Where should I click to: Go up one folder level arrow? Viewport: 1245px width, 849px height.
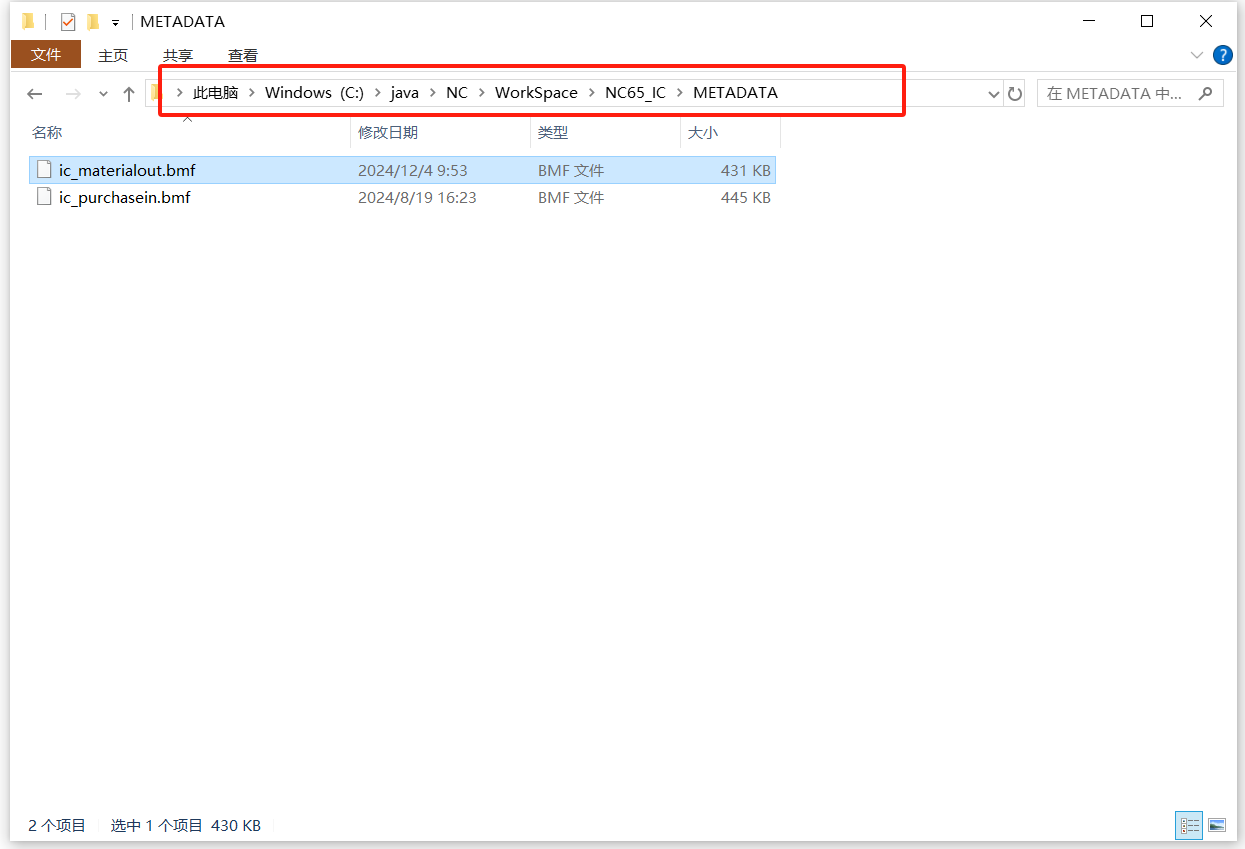coord(129,94)
